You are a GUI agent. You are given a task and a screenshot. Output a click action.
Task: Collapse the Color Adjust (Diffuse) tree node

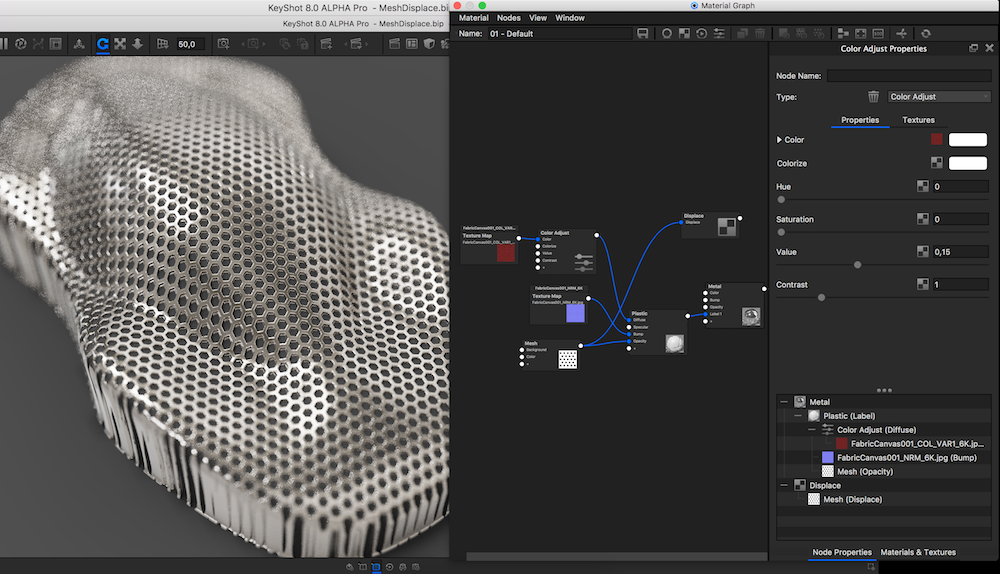pos(812,430)
